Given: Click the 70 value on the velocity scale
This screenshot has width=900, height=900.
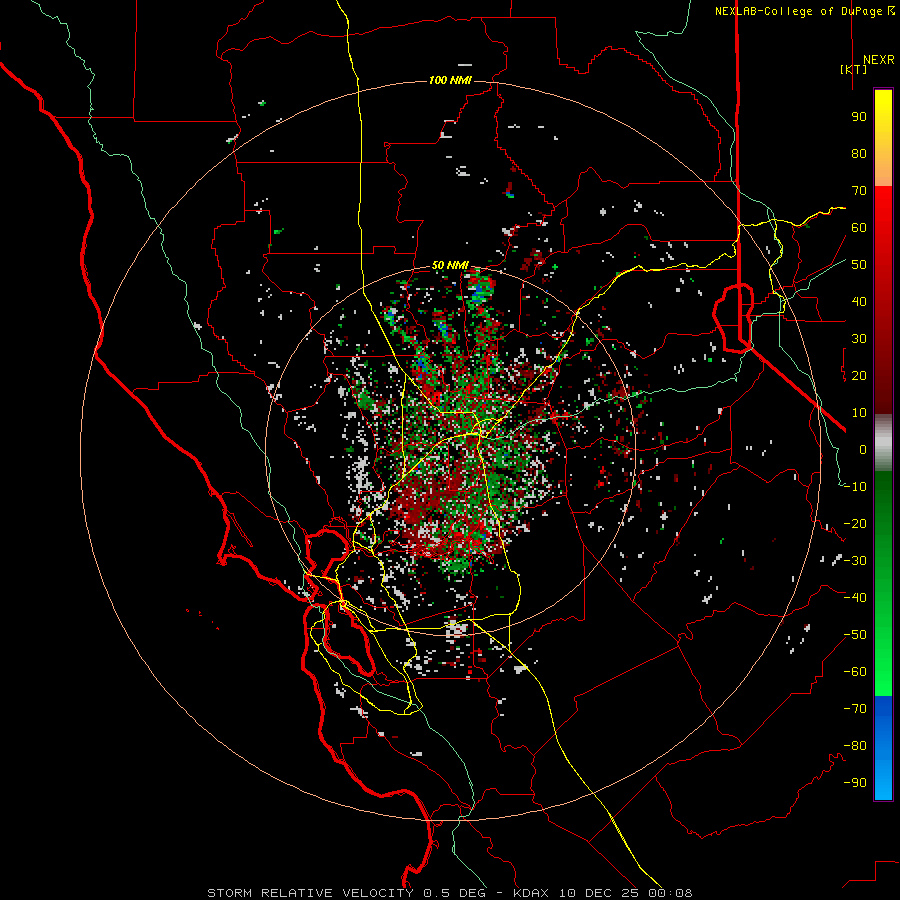Looking at the screenshot, I should click(x=859, y=191).
